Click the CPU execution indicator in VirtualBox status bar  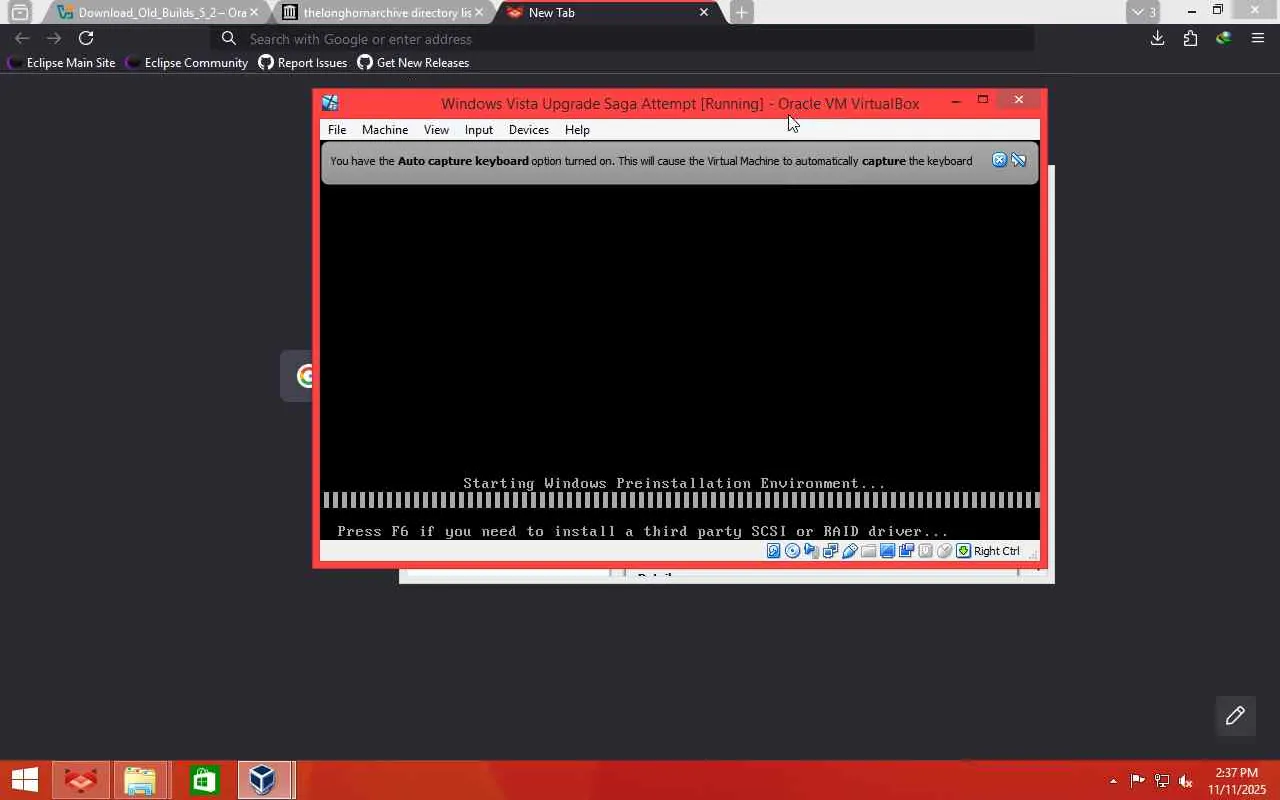pos(925,551)
